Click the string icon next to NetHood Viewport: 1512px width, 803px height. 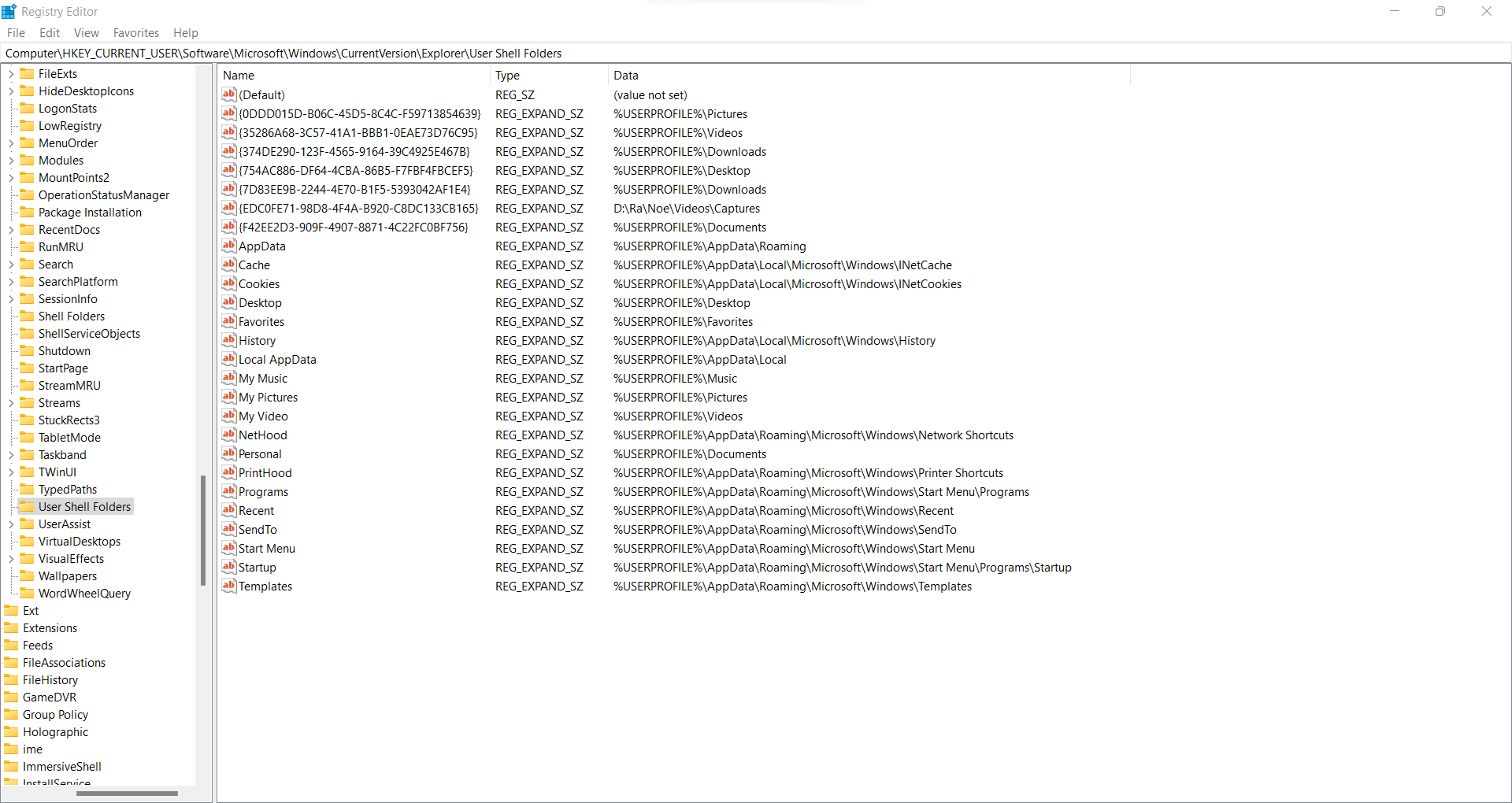pyautogui.click(x=229, y=435)
